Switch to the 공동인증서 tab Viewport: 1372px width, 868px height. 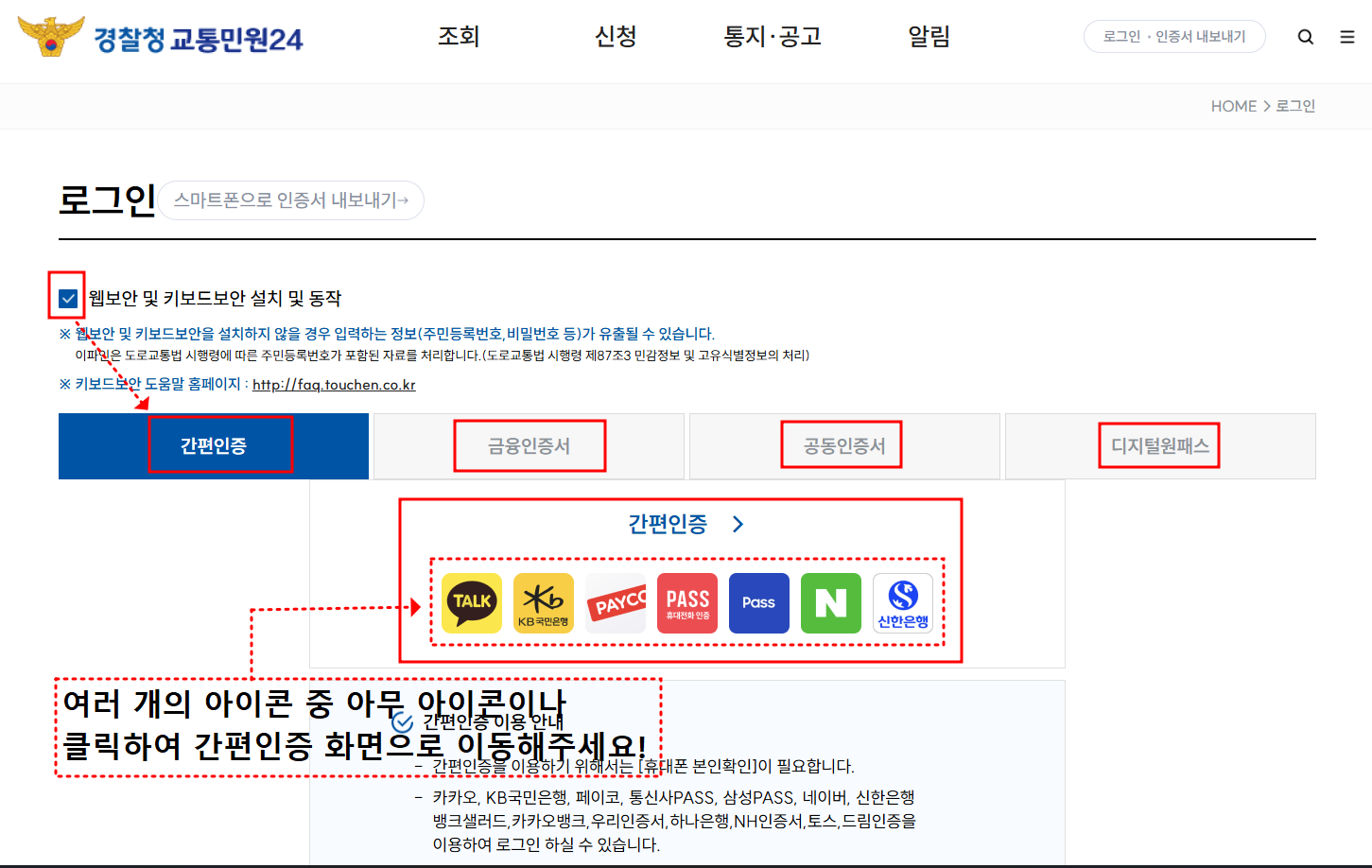pyautogui.click(x=844, y=446)
